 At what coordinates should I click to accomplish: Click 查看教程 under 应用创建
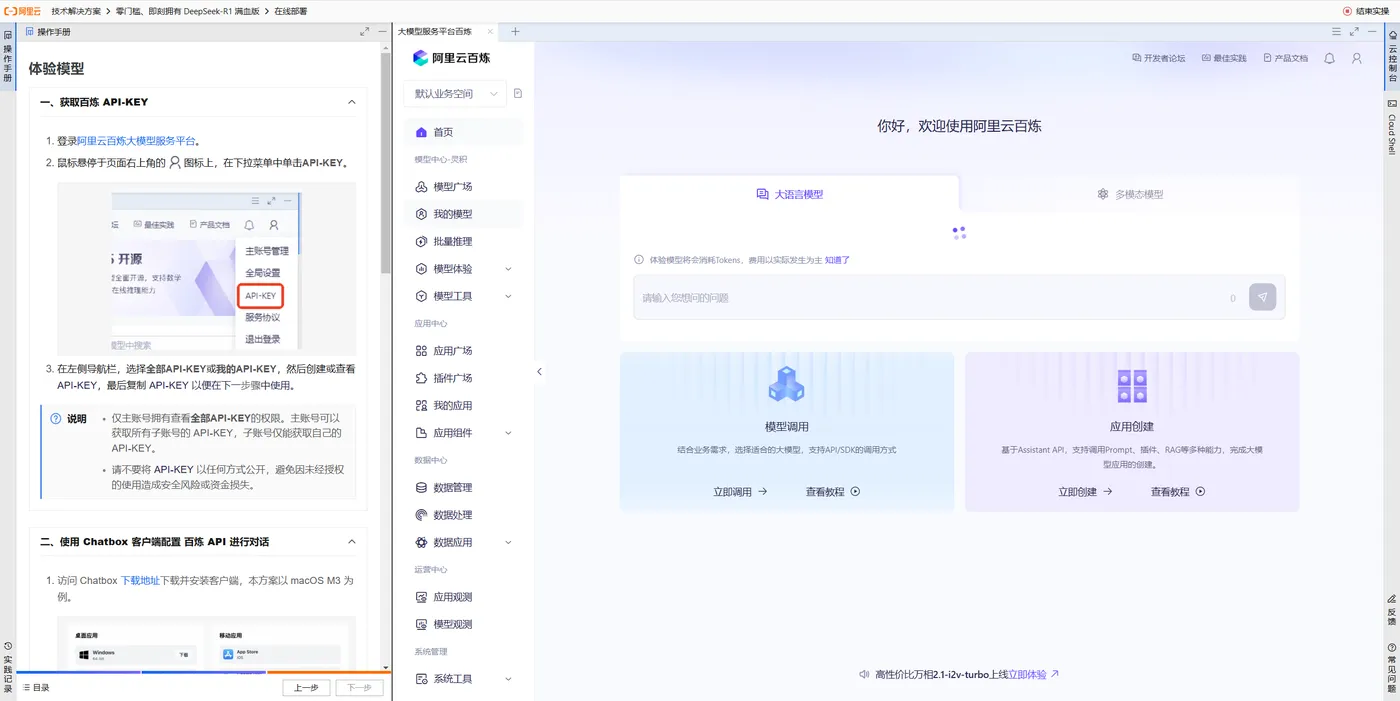pos(1178,492)
